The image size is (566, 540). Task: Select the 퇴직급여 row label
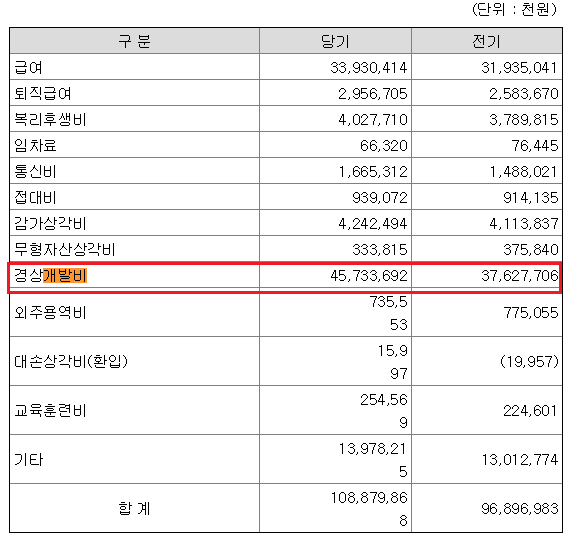tap(43, 93)
